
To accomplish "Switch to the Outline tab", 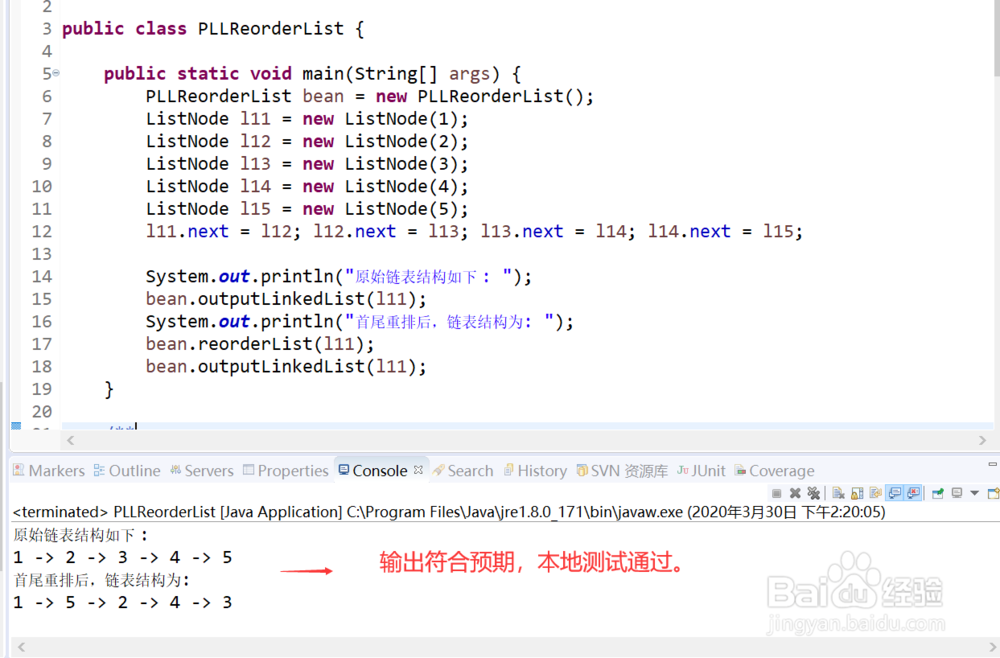I will click(x=127, y=471).
